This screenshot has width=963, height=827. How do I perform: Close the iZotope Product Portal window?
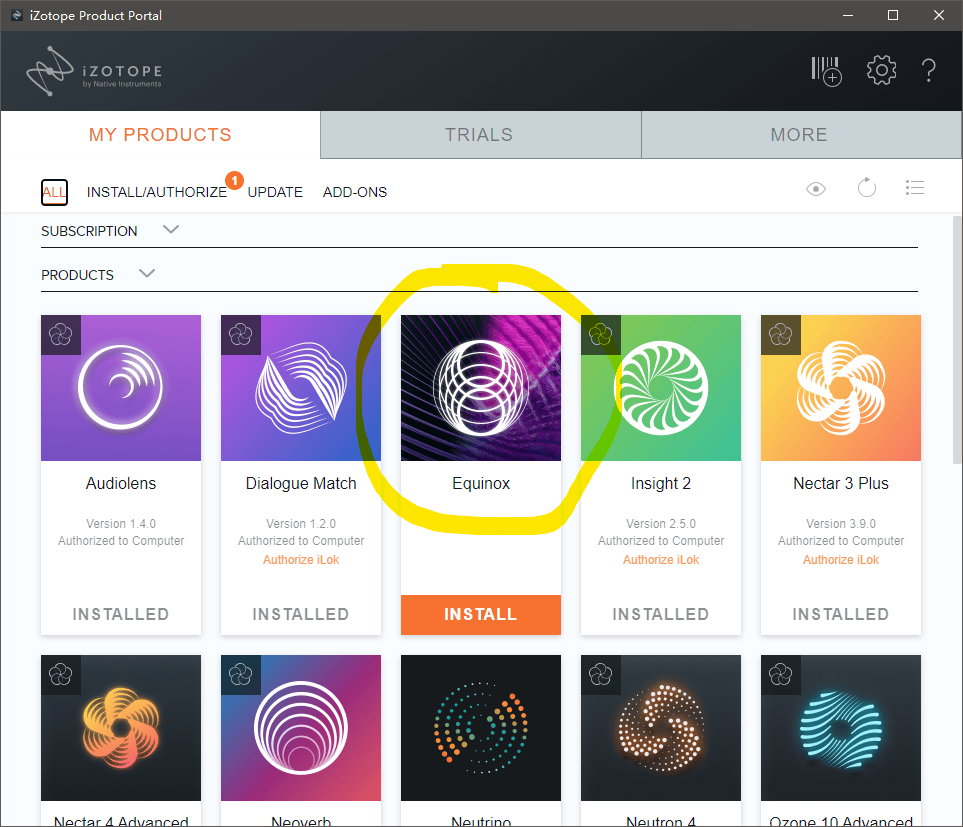pyautogui.click(x=938, y=15)
